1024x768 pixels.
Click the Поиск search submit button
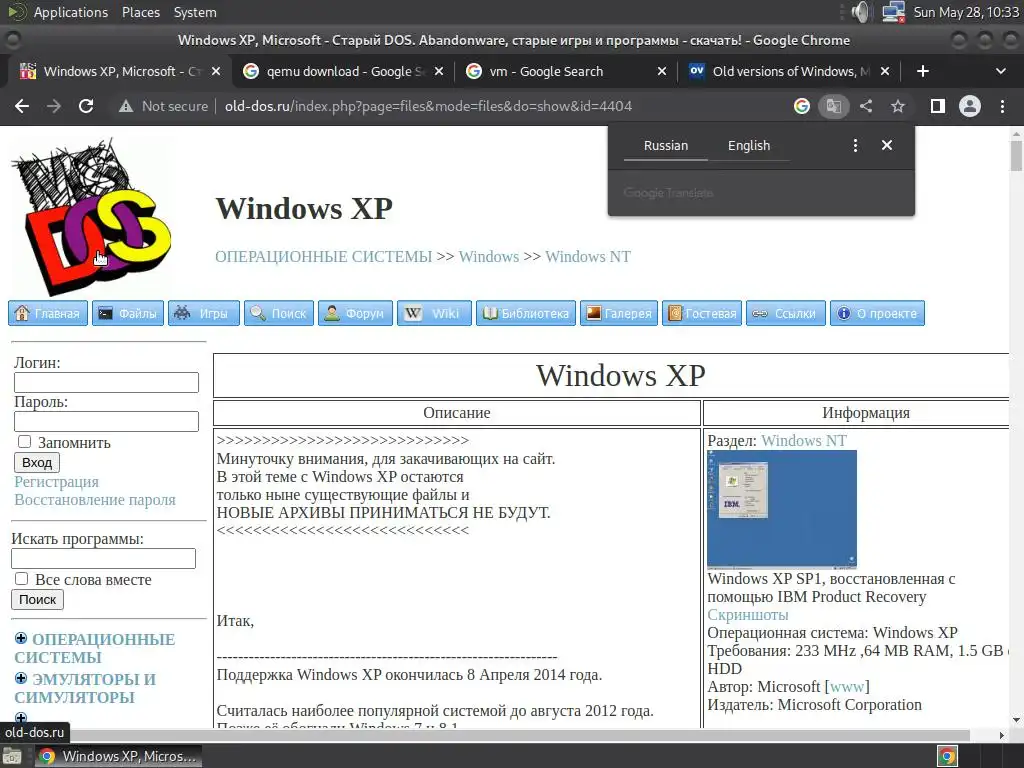[x=37, y=600]
